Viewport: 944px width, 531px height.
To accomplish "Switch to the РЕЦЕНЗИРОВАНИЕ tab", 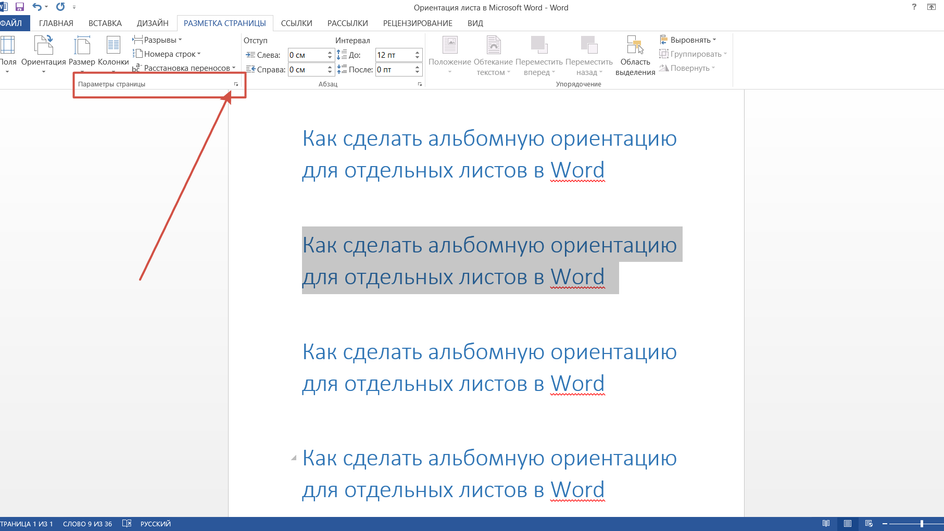I will [417, 23].
